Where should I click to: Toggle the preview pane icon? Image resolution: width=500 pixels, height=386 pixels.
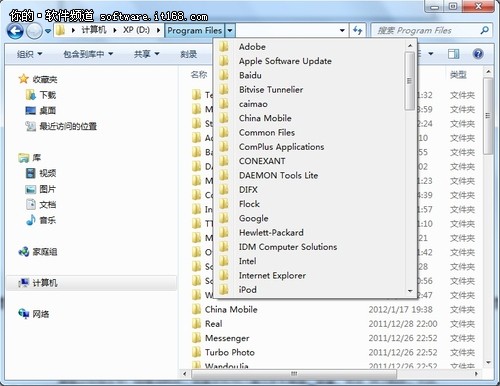[453, 54]
